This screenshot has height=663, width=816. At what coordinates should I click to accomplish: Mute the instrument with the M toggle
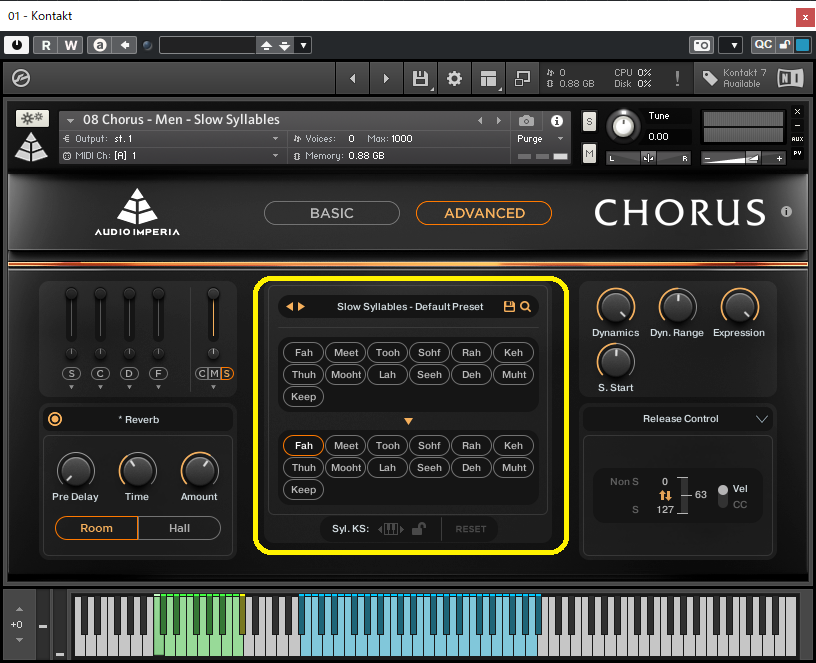point(589,152)
